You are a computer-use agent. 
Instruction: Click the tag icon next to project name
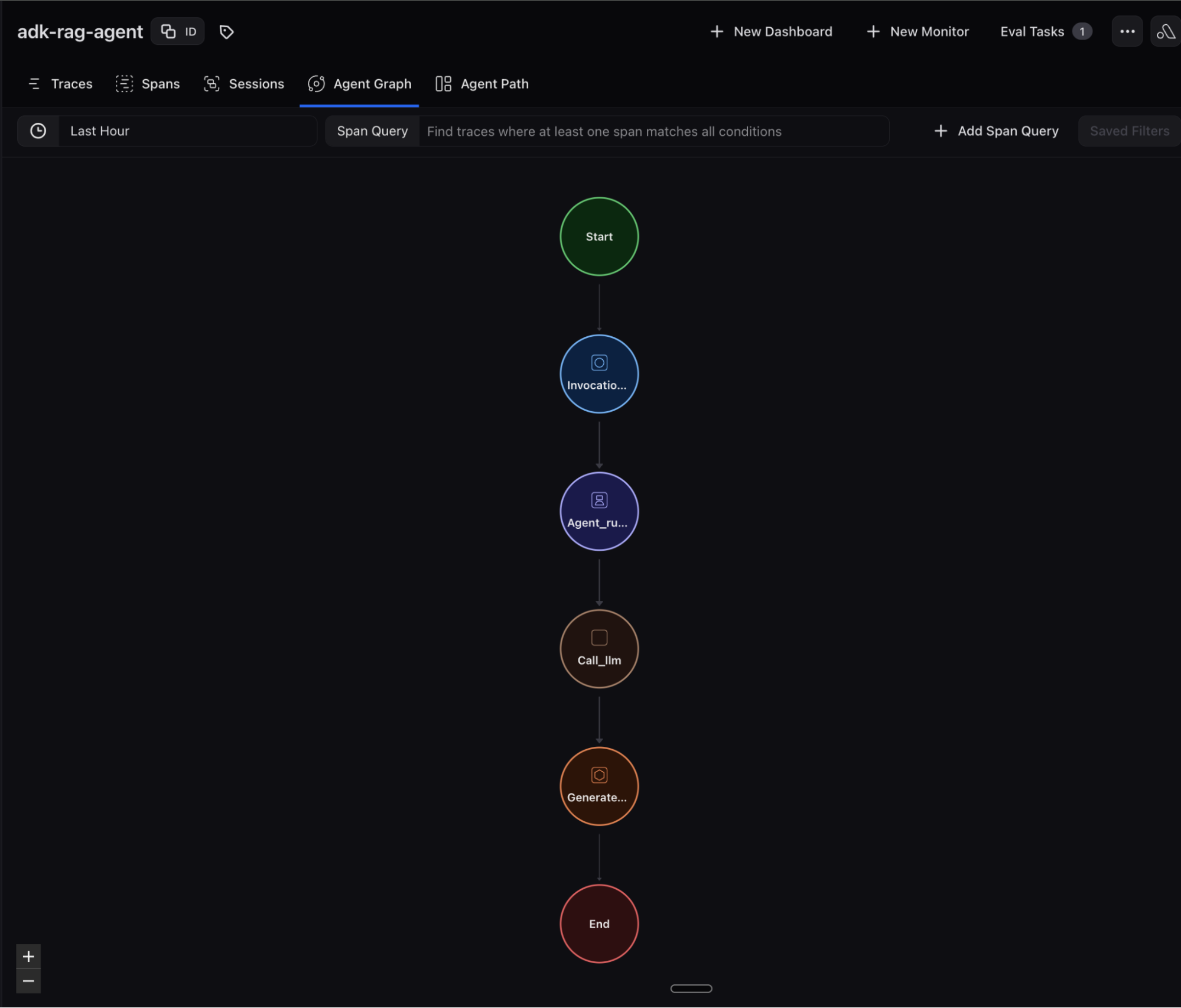coord(226,32)
